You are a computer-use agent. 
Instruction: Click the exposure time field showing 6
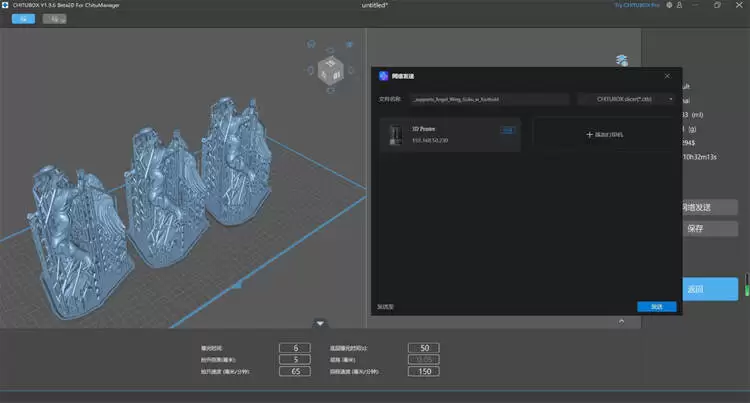tap(294, 347)
